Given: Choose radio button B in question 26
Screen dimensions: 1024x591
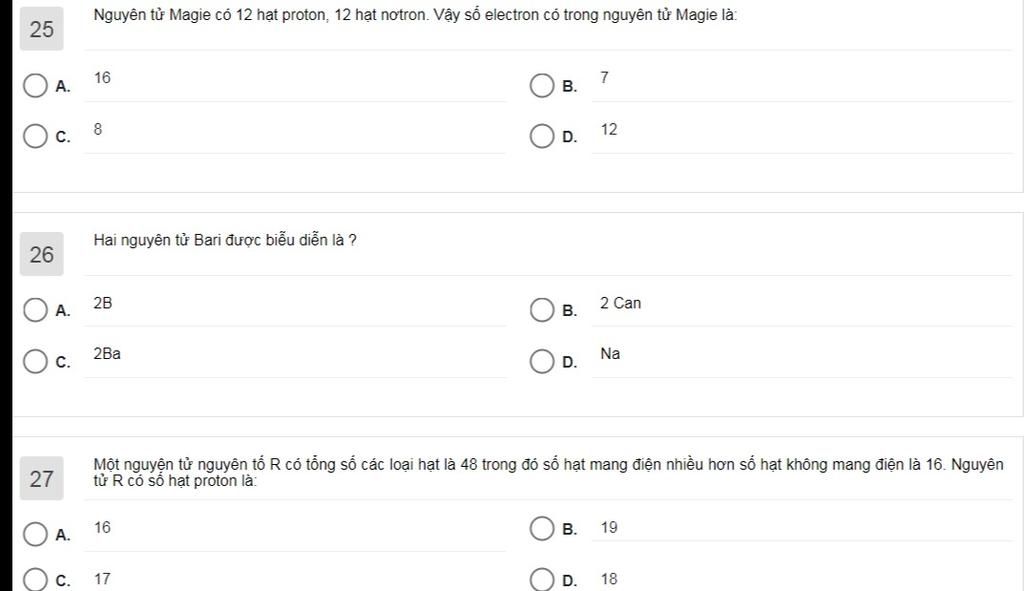Looking at the screenshot, I should click(541, 310).
